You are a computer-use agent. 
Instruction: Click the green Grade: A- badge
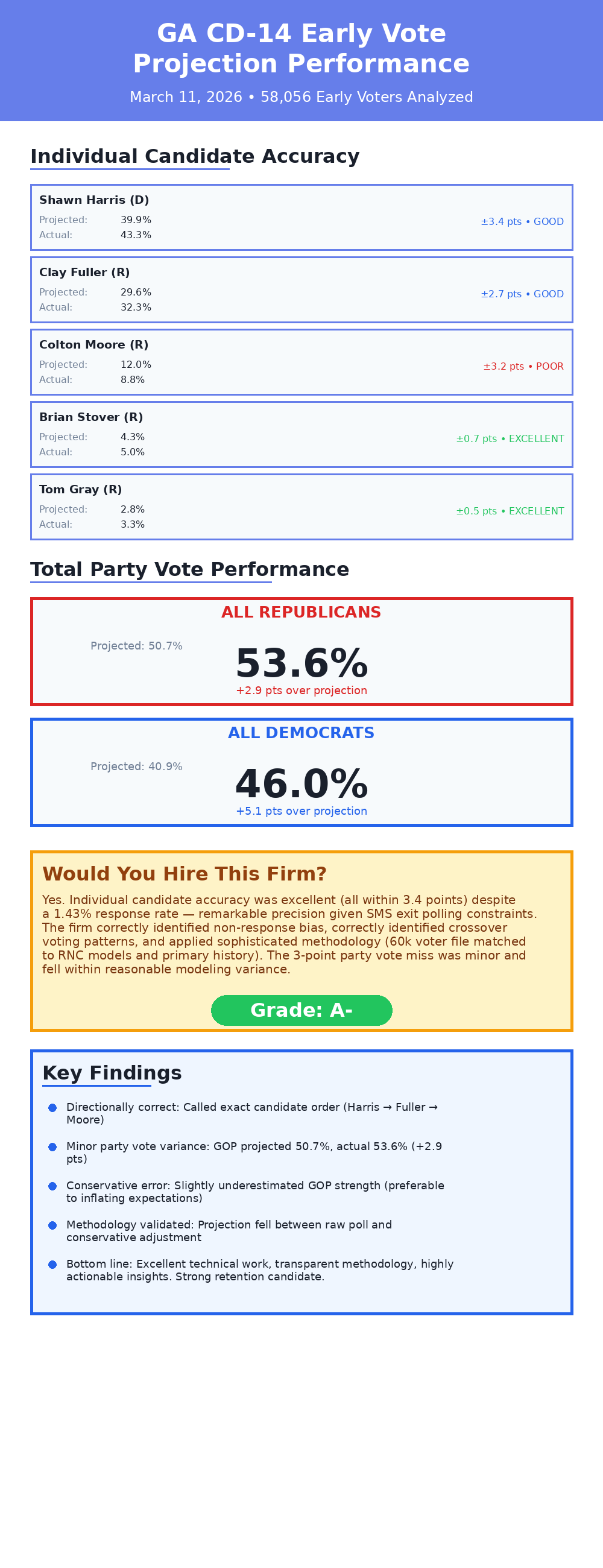pos(301,1010)
